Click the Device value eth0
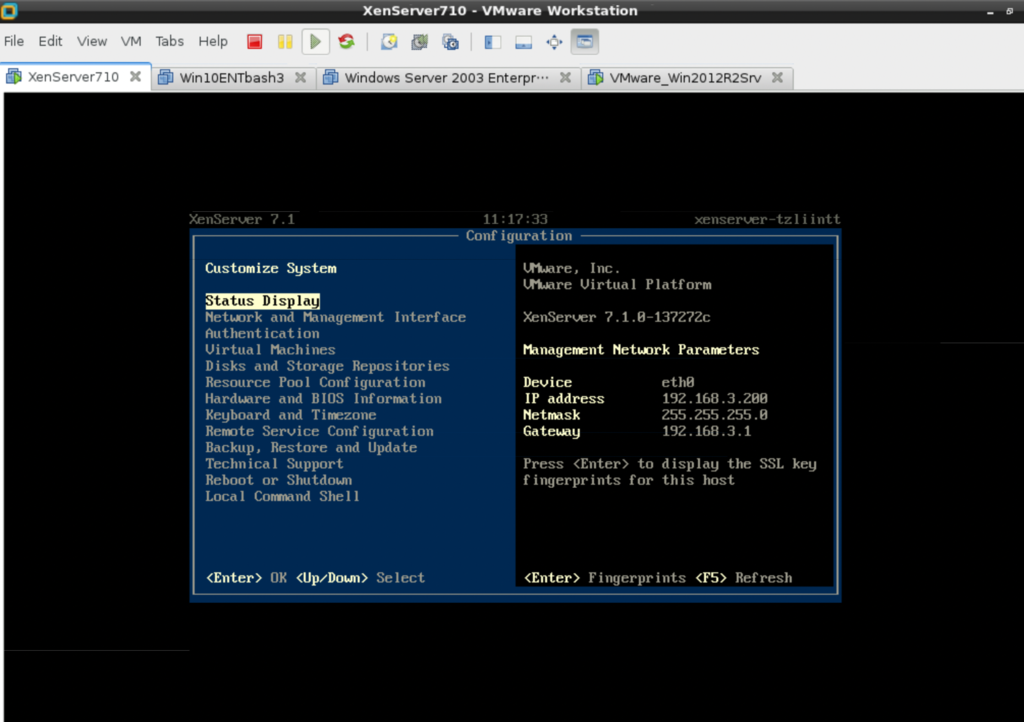This screenshot has height=722, width=1024. click(678, 383)
